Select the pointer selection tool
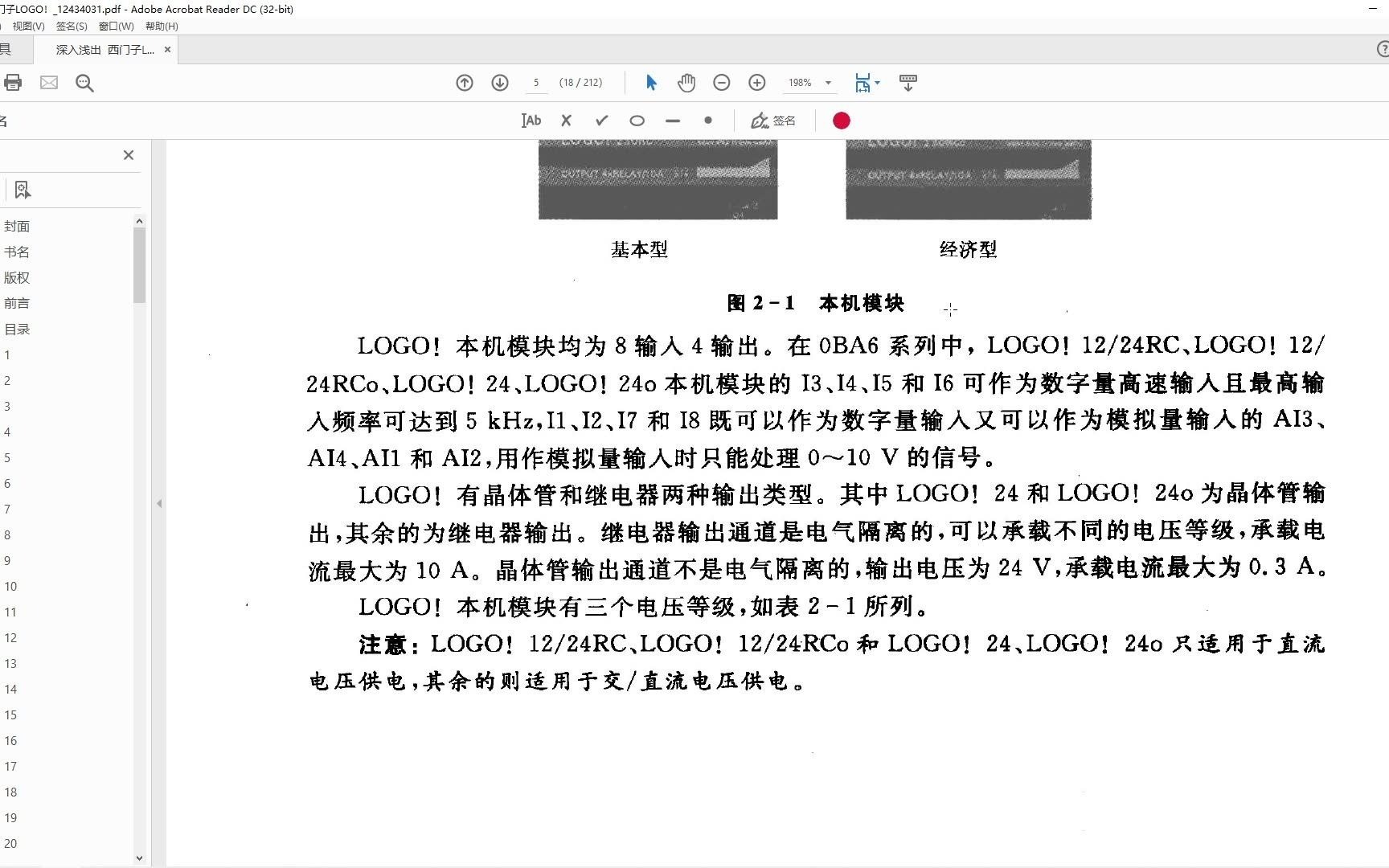Viewport: 1389px width, 868px height. coord(651,82)
